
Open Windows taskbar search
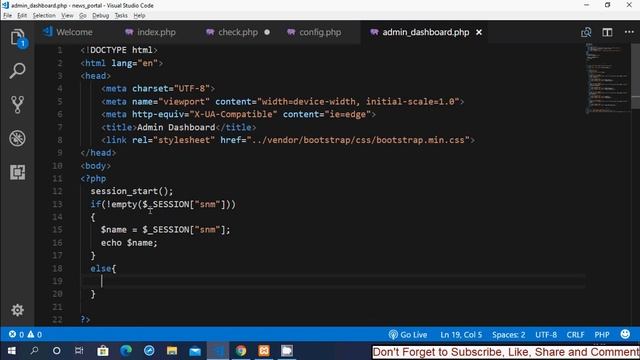coord(34,351)
